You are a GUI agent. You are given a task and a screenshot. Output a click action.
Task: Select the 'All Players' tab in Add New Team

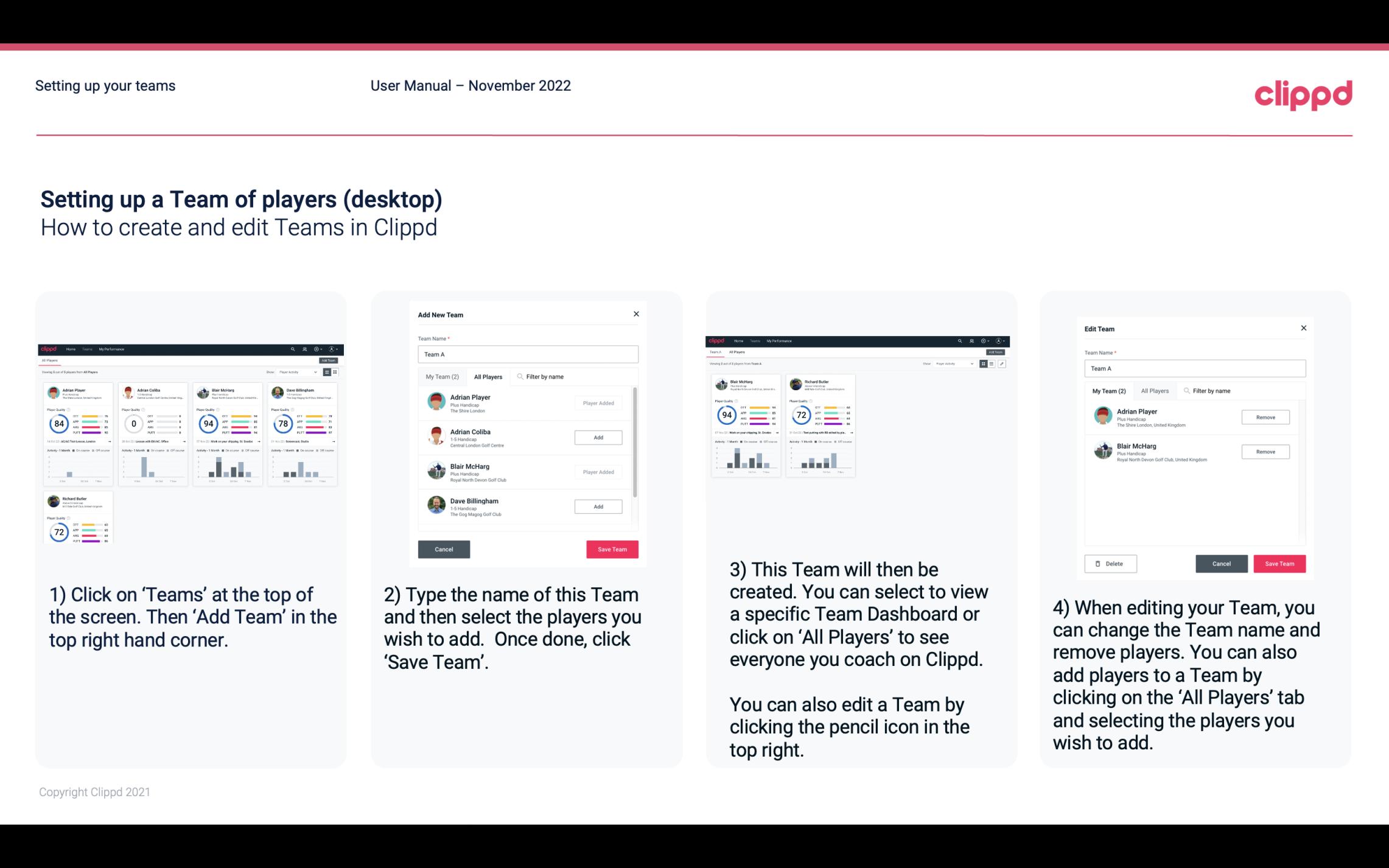488,376
